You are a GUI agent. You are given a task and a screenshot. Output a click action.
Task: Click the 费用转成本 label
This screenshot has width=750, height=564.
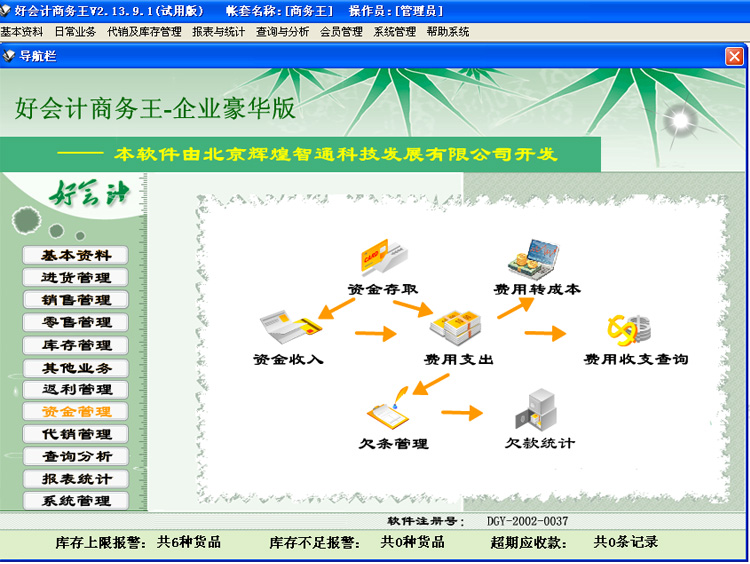537,289
